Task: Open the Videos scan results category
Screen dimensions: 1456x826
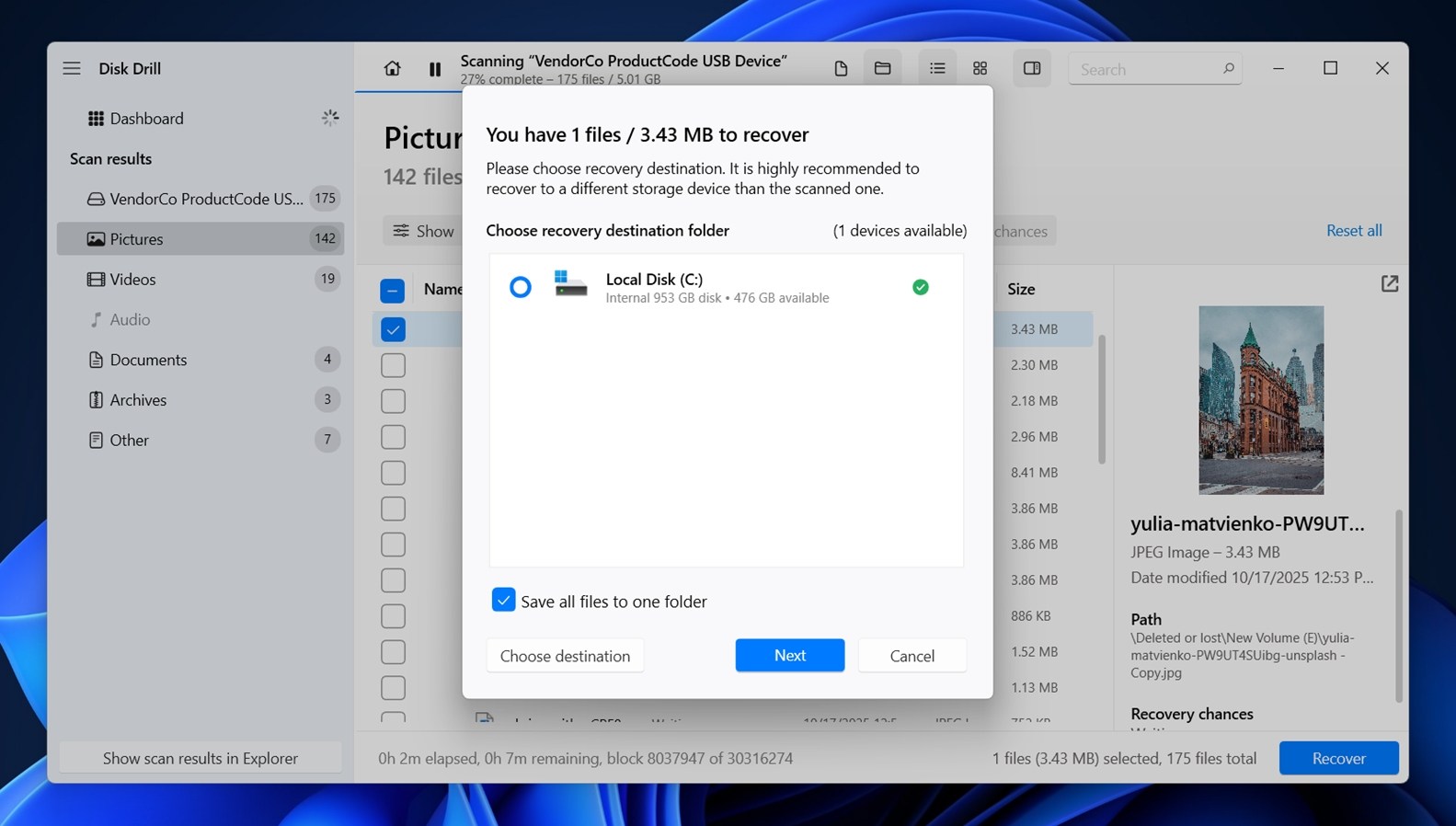Action: tap(133, 279)
